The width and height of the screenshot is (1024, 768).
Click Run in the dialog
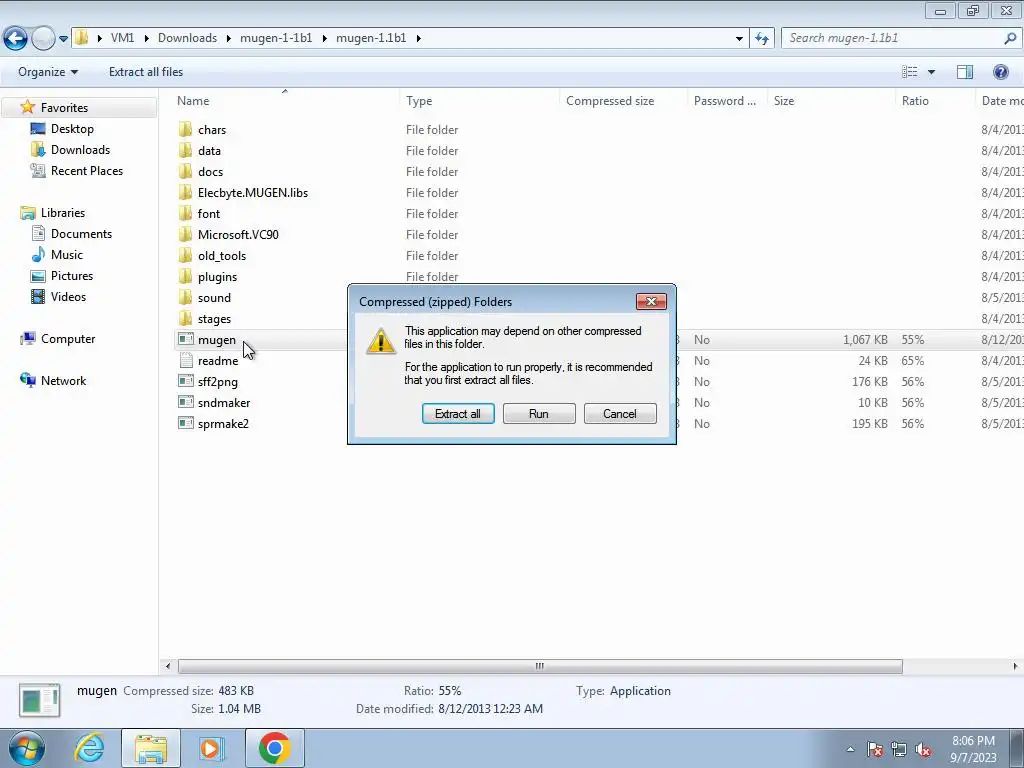point(539,413)
